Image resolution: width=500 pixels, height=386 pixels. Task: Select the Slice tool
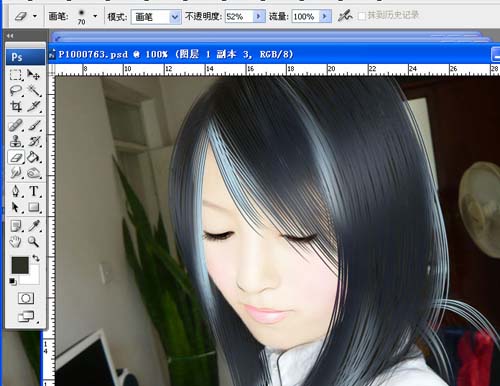[34, 107]
